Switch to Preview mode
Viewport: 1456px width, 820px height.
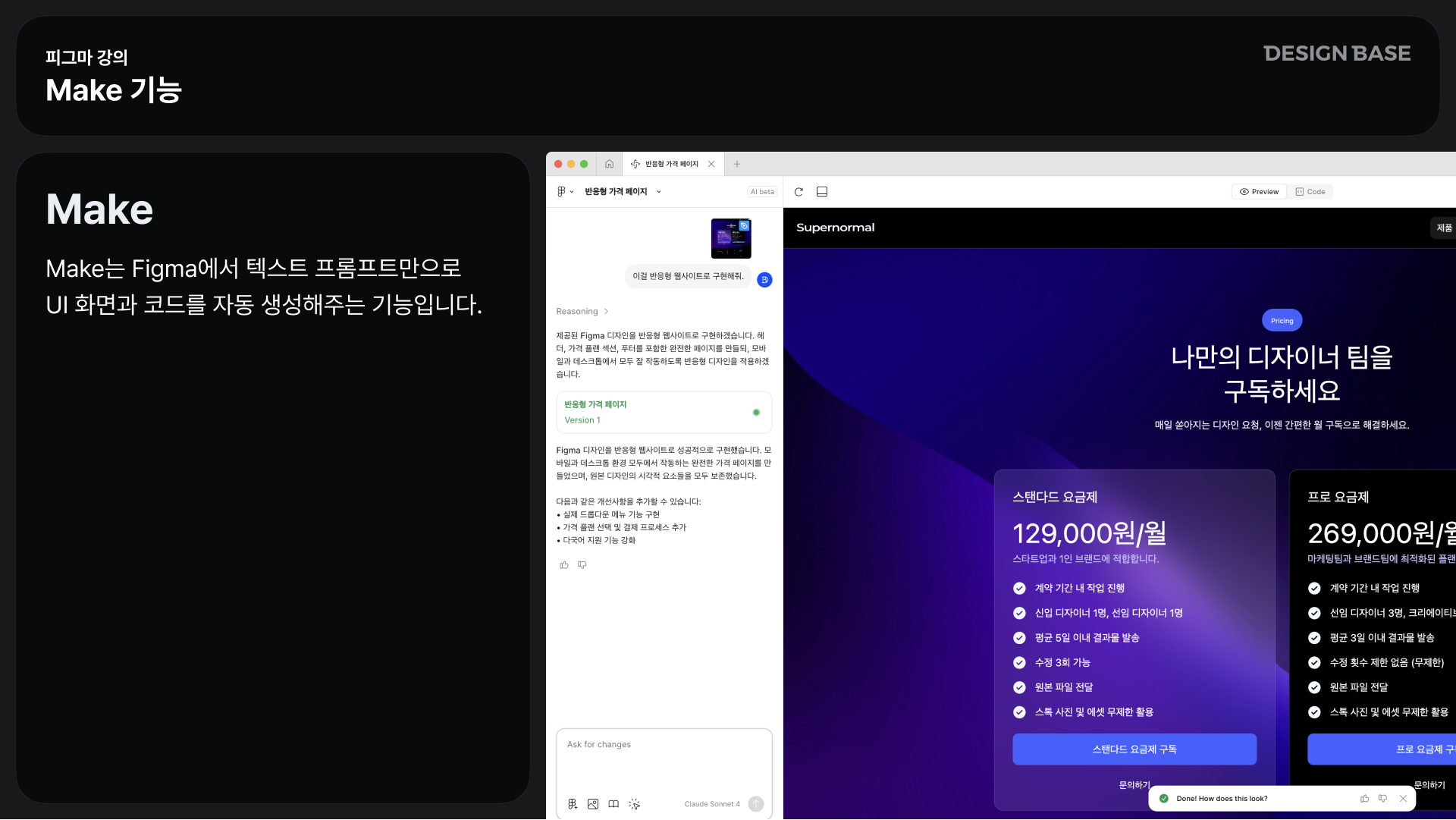[x=1259, y=192]
